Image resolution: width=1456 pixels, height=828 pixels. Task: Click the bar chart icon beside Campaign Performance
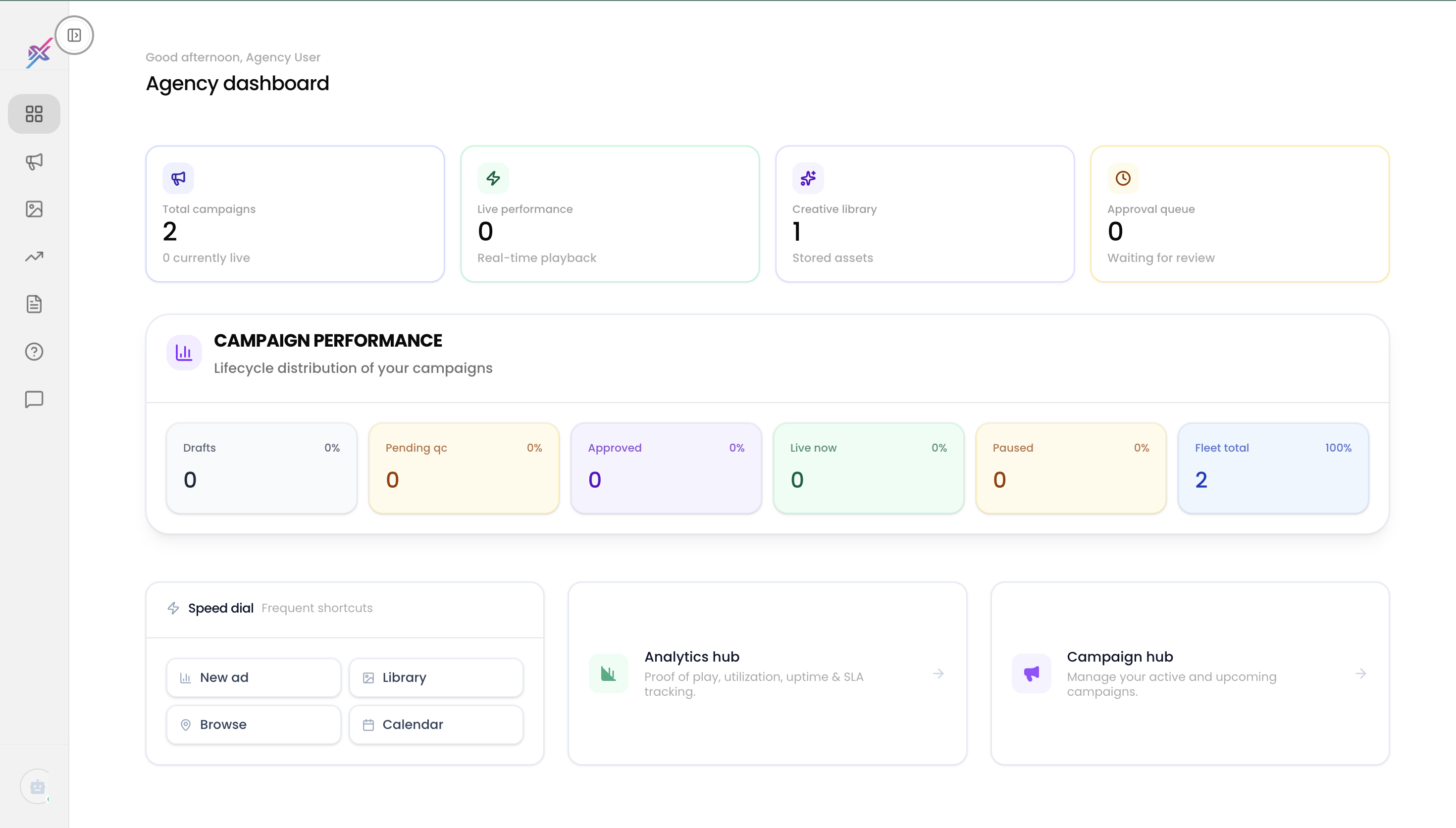(184, 353)
